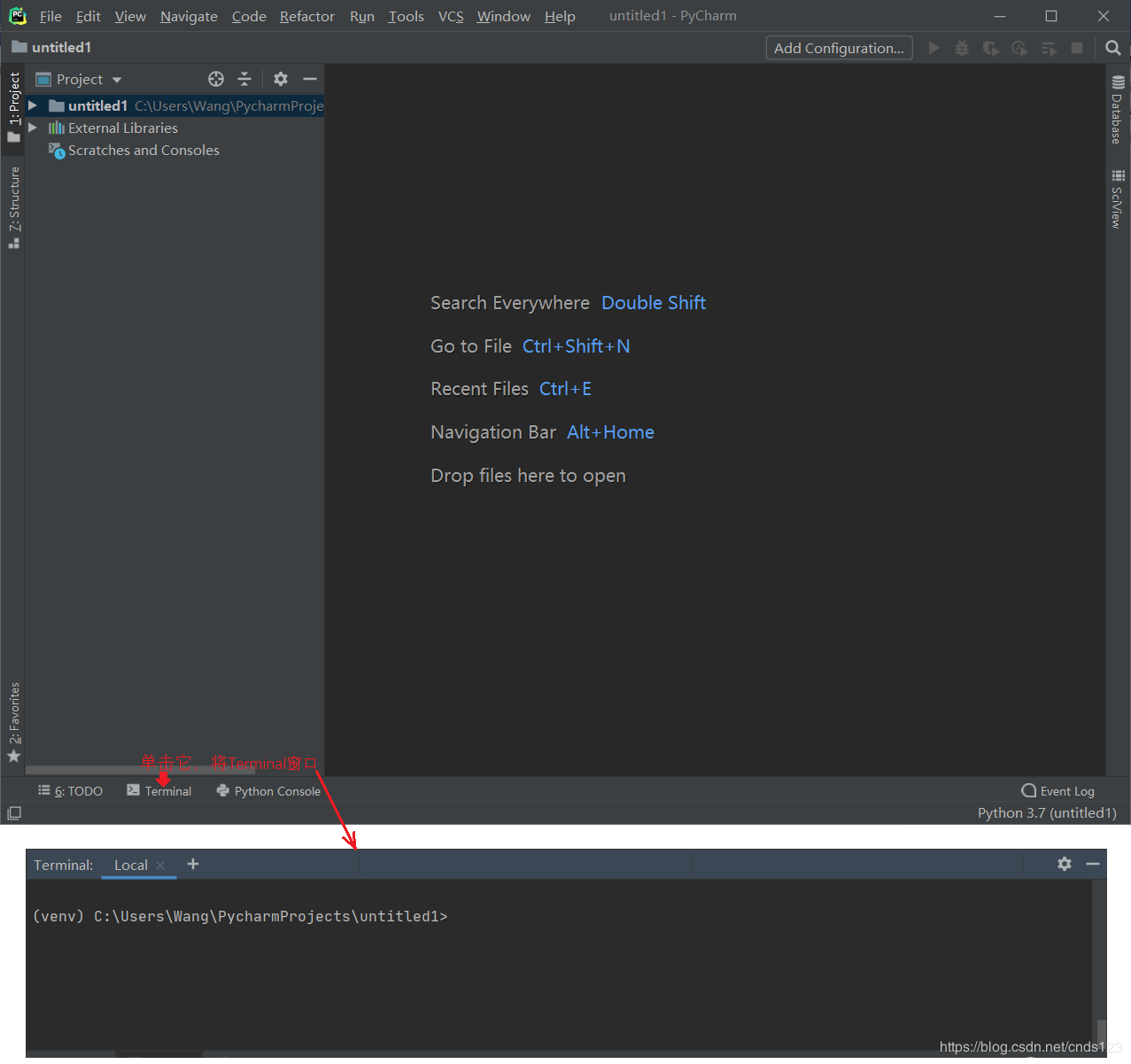Open the Navigate menu
The width and height of the screenshot is (1131, 1064).
click(189, 16)
